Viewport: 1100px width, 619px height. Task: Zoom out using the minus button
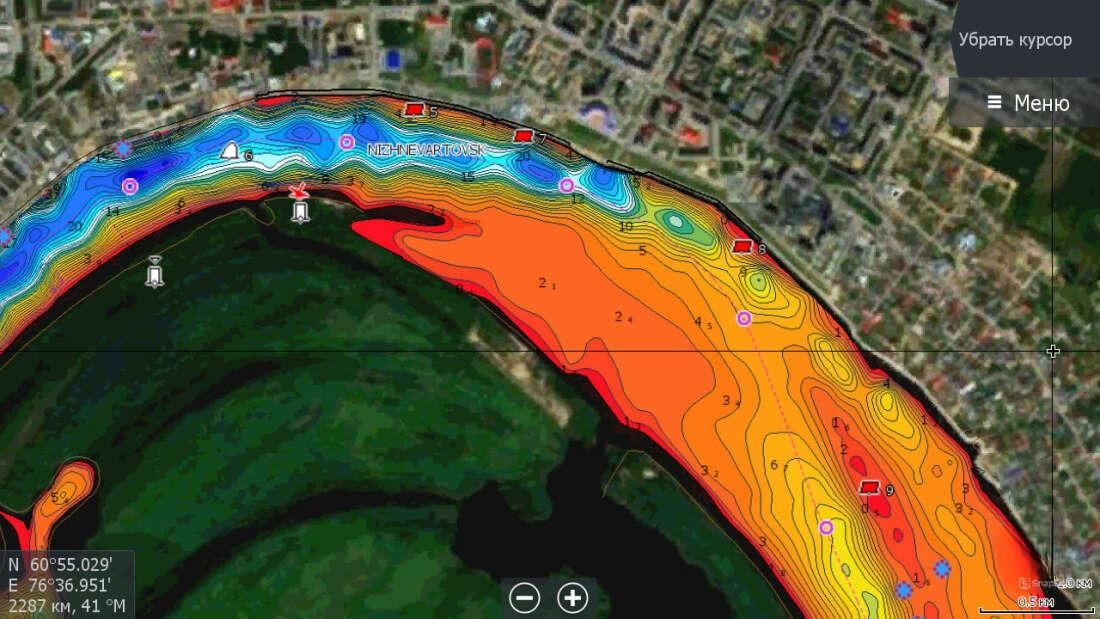pyautogui.click(x=524, y=598)
